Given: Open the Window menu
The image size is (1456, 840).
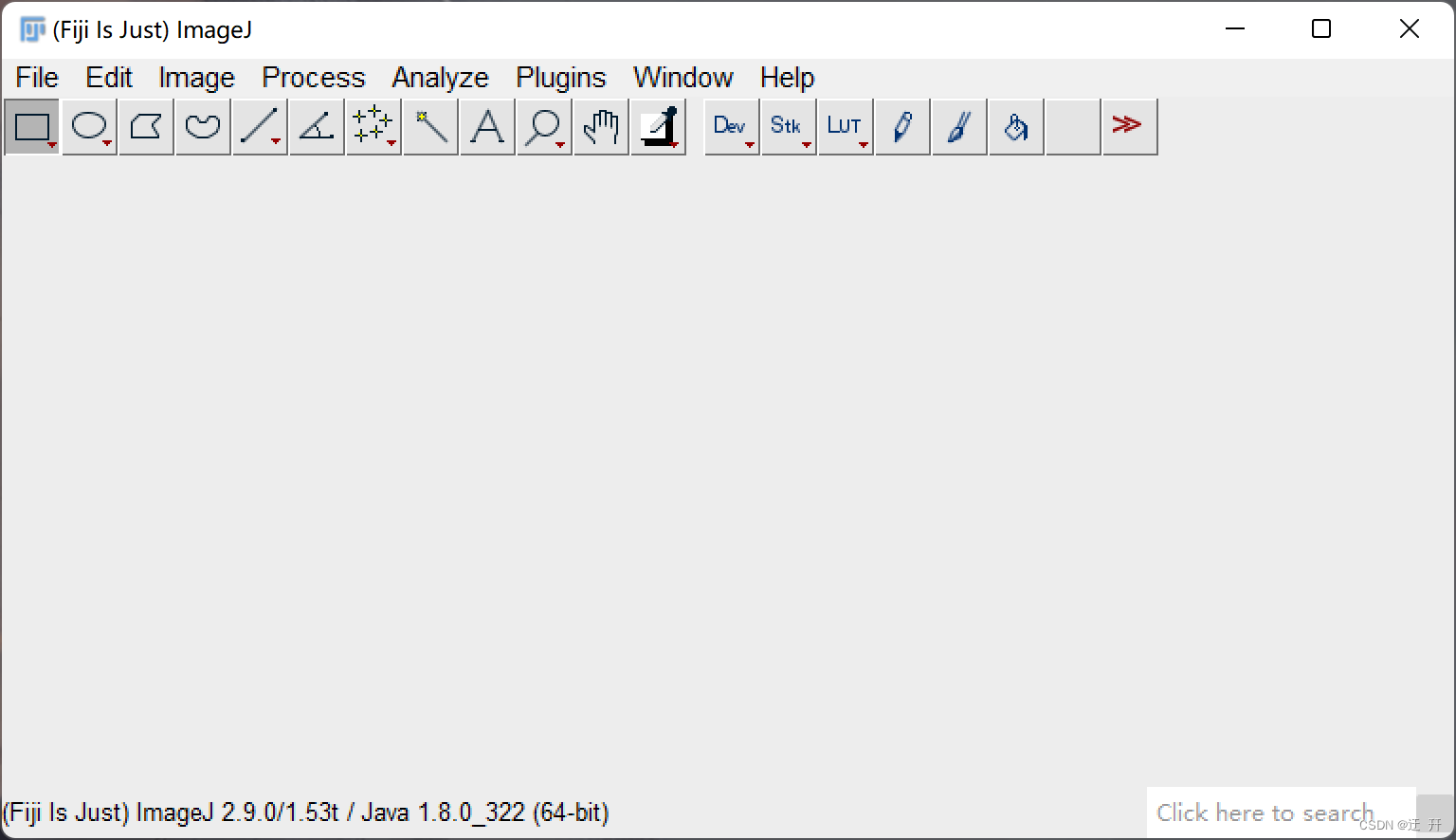Looking at the screenshot, I should coord(683,77).
